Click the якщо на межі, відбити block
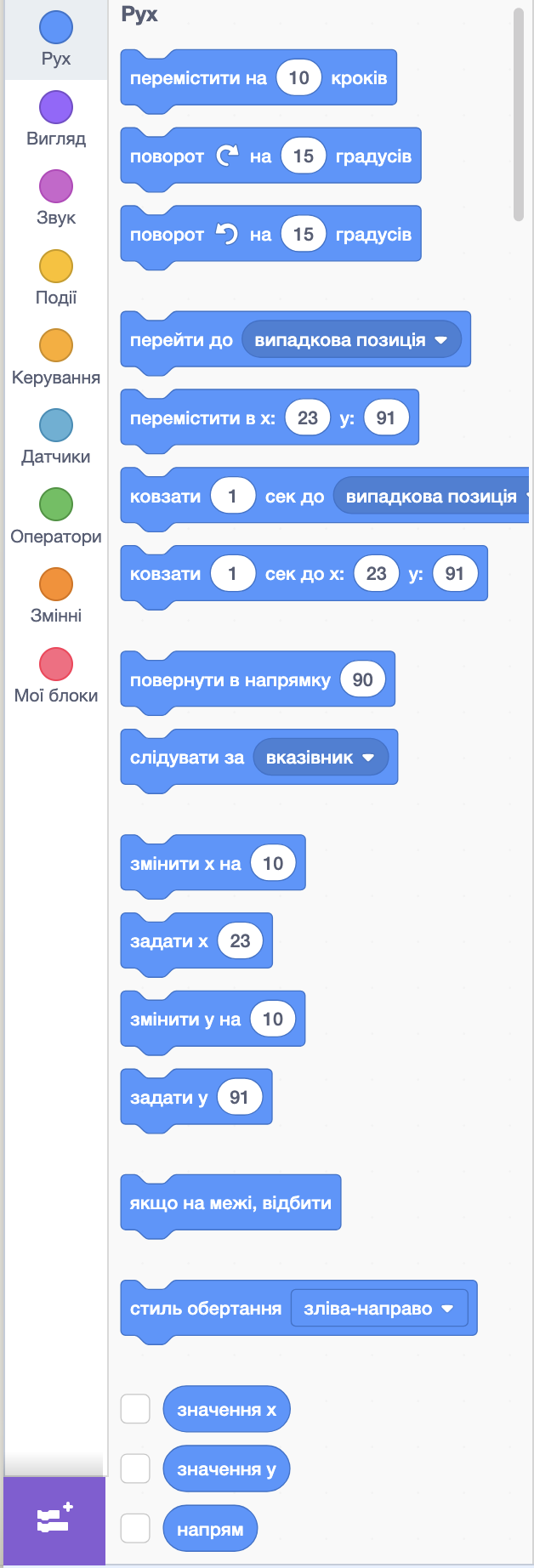 230,1203
